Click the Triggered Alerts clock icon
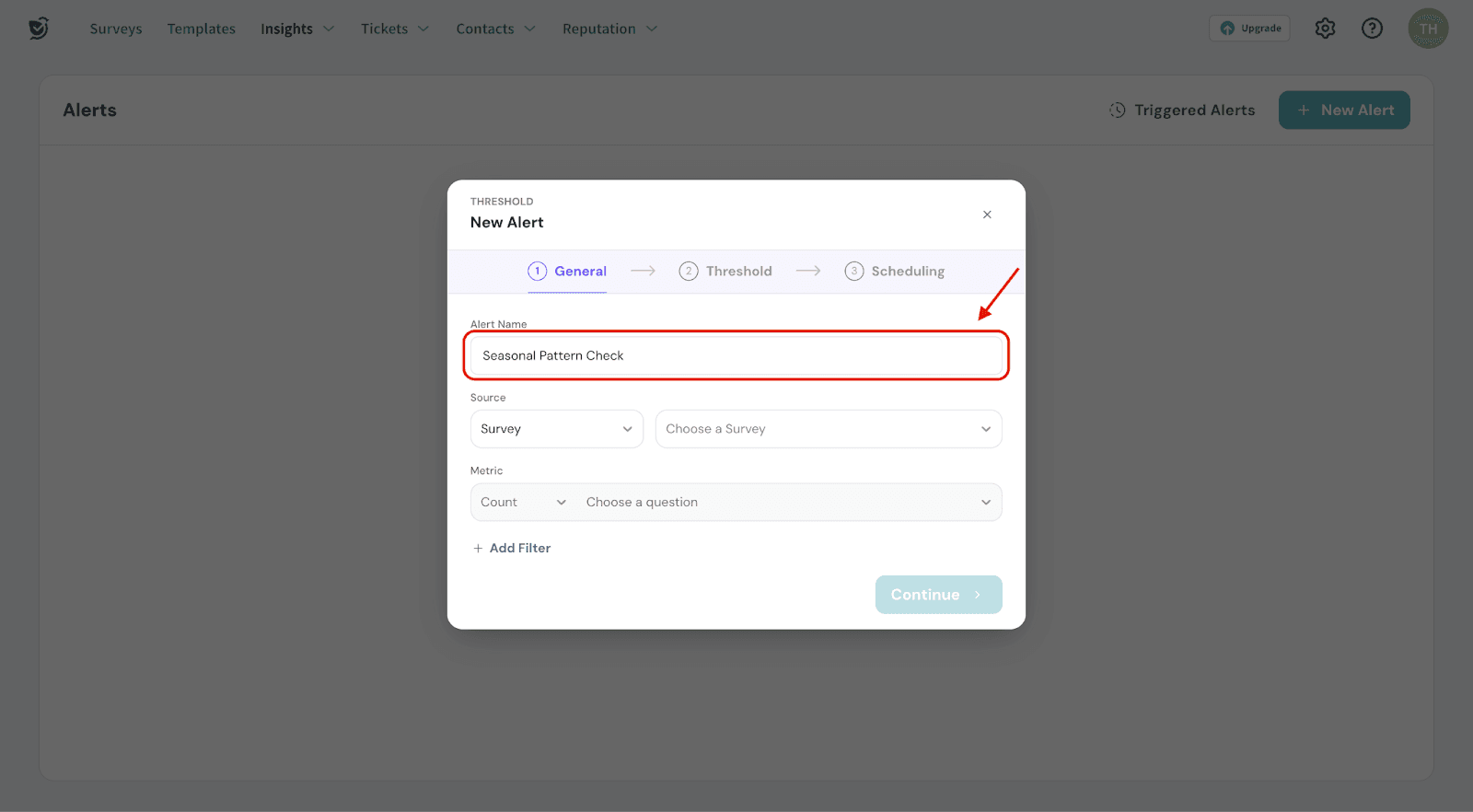This screenshot has height=812, width=1473. [x=1117, y=110]
